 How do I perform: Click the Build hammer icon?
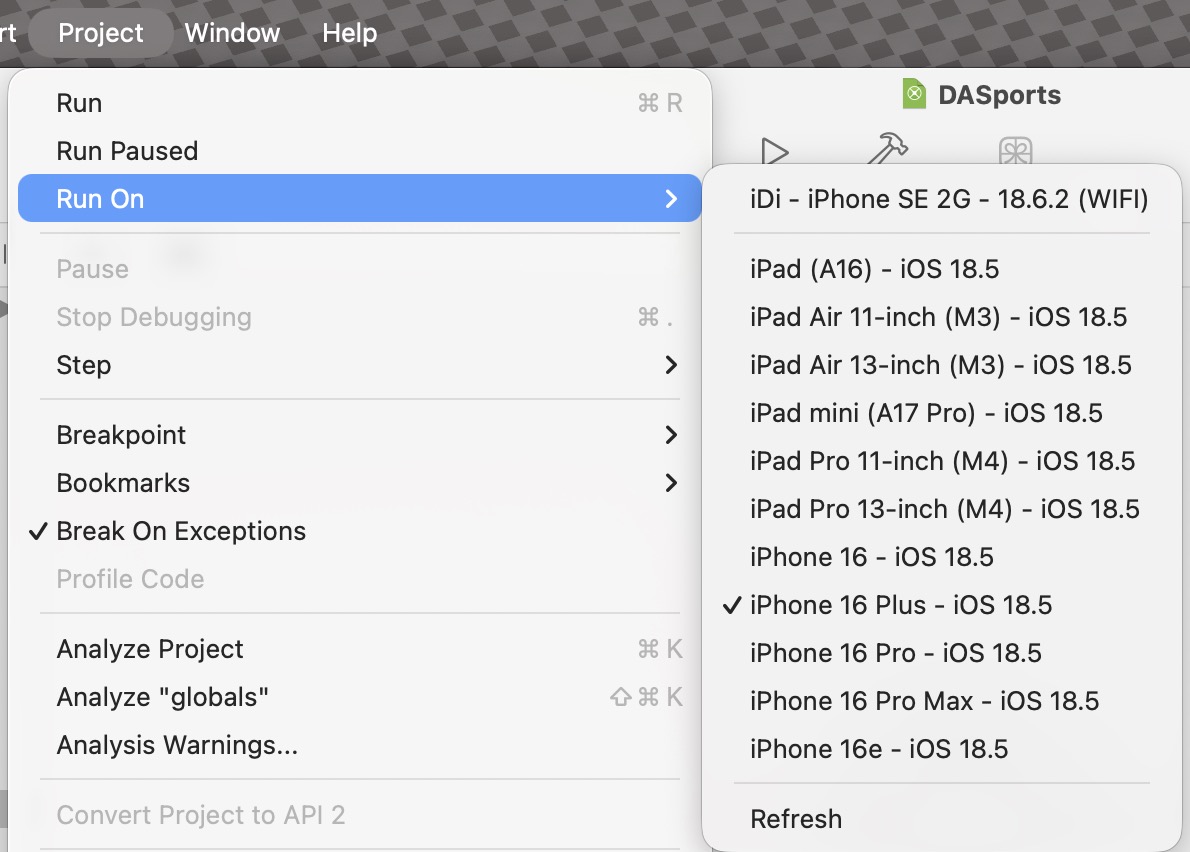886,150
